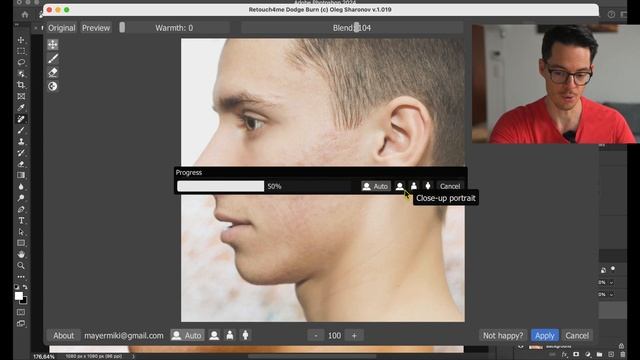Screen dimensions: 640x360
Task: Choose full-body mode in Progress dialog
Action: coord(428,186)
